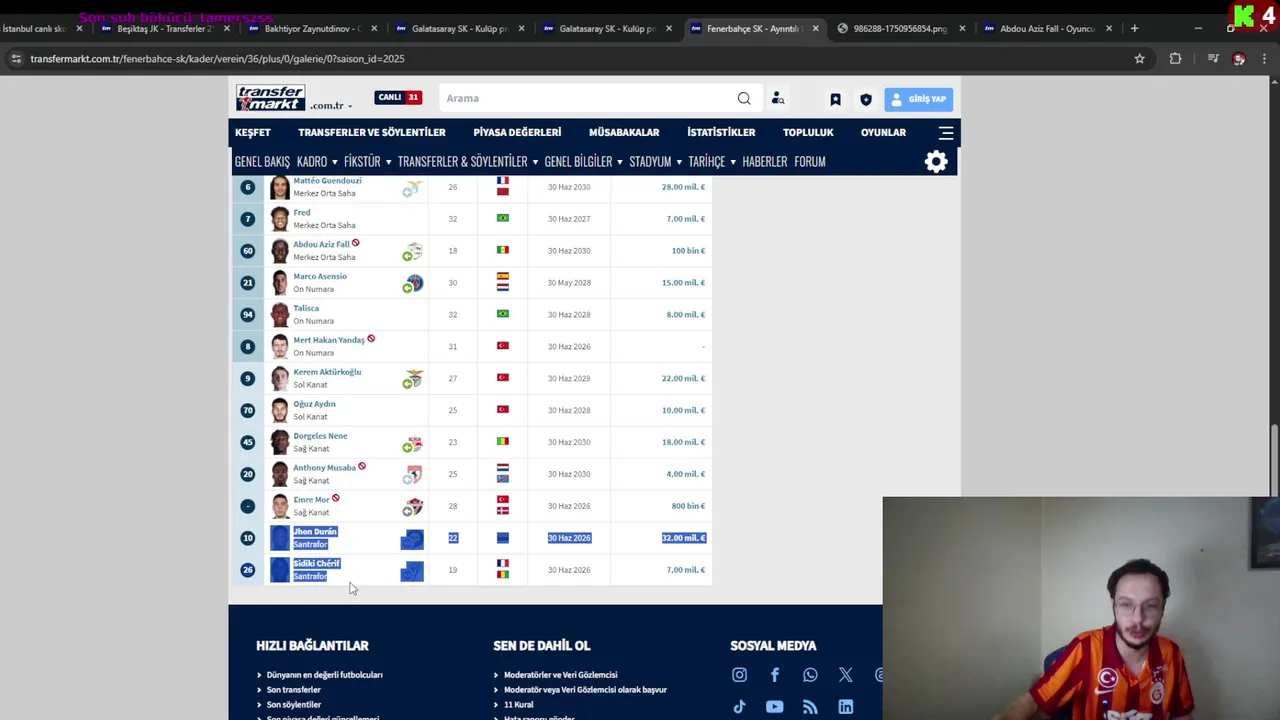Click the GİRİŞ YAP button
This screenshot has height=720, width=1280.
(918, 99)
